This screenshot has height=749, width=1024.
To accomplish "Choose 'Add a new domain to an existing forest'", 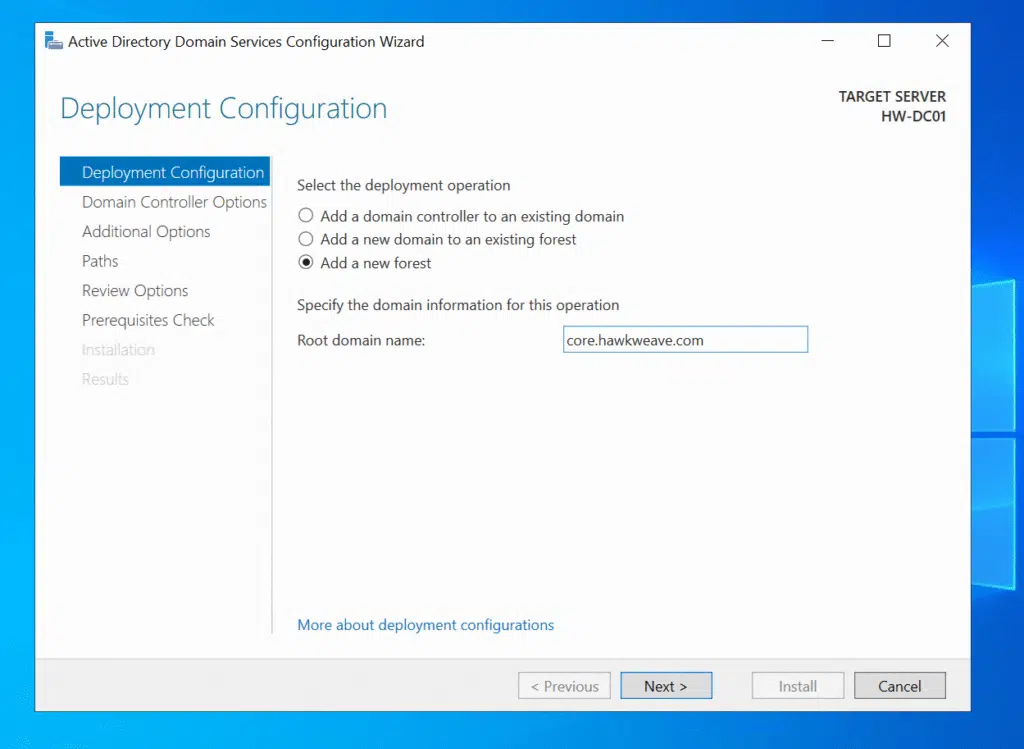I will tap(306, 239).
